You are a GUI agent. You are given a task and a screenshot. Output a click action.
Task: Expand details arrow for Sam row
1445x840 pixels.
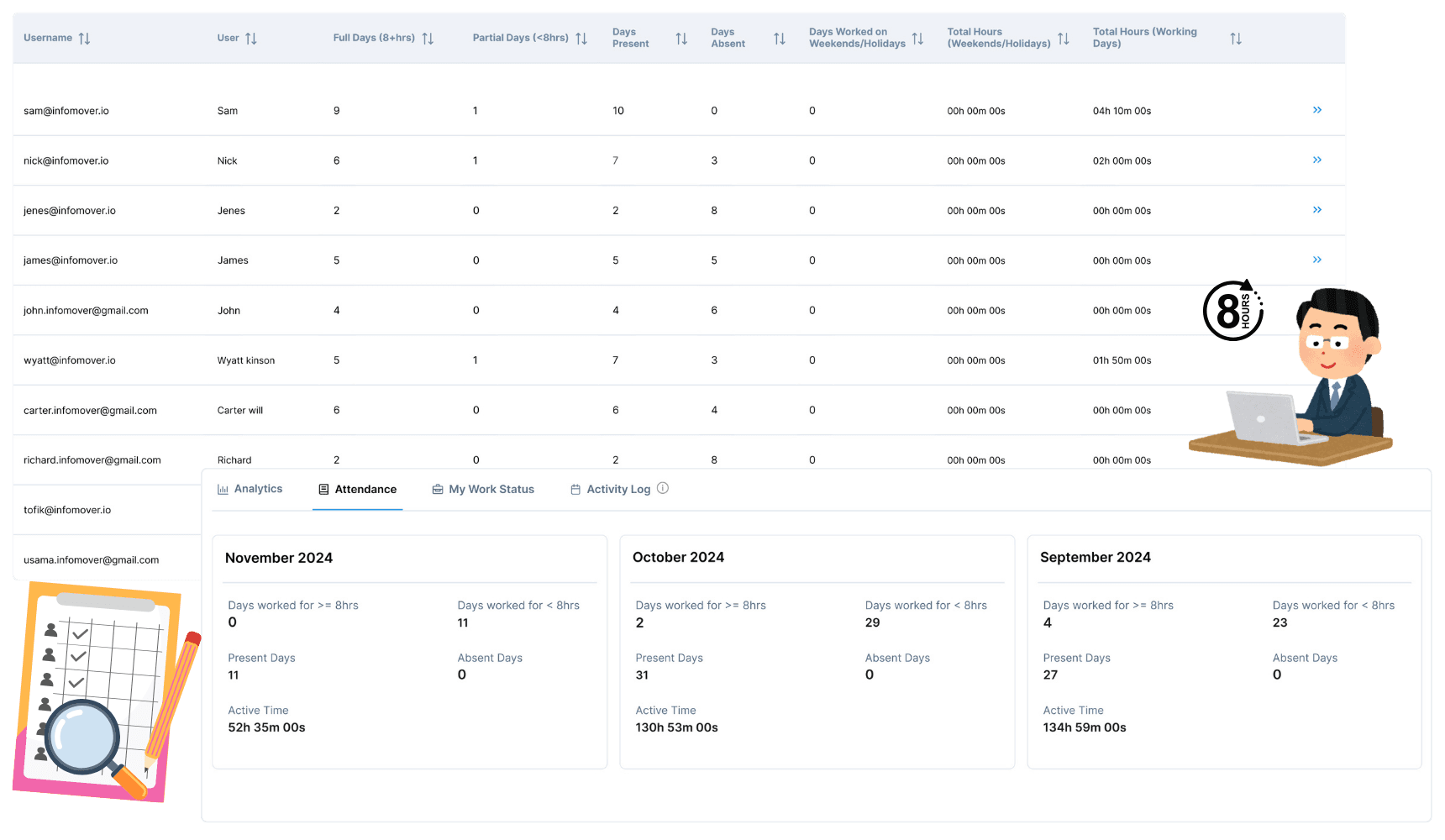click(1317, 110)
